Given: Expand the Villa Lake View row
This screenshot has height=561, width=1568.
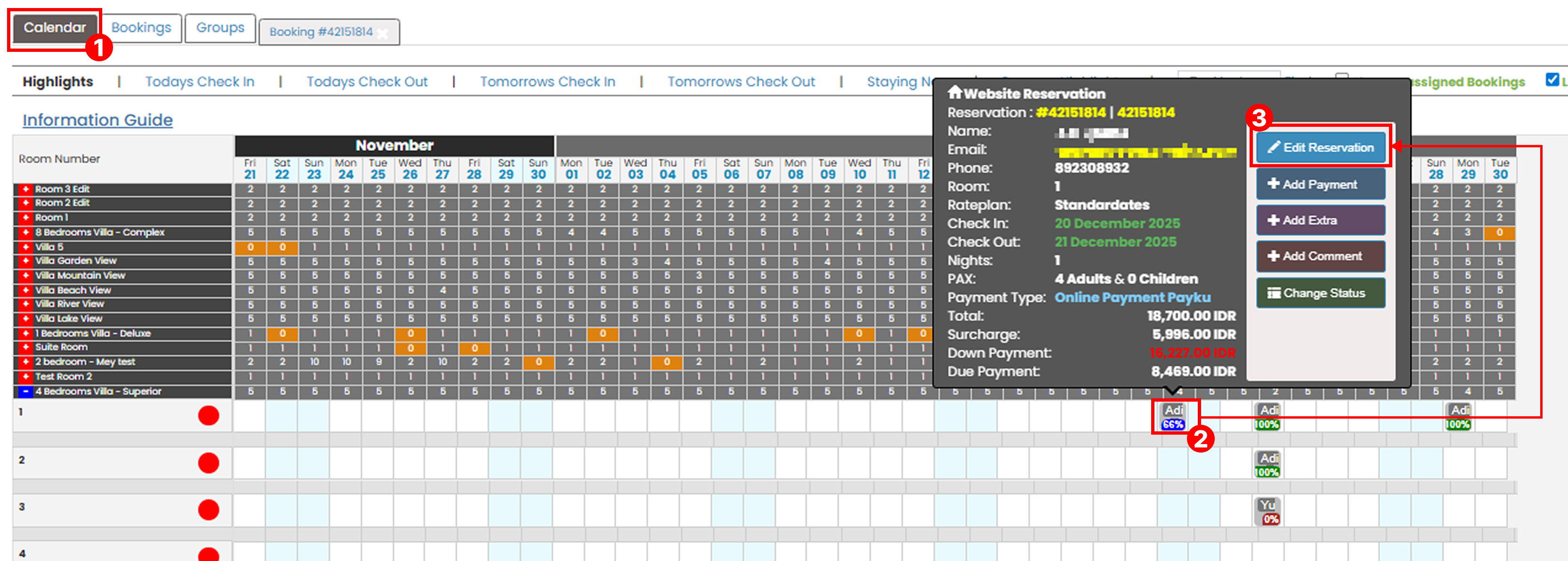Looking at the screenshot, I should [25, 319].
